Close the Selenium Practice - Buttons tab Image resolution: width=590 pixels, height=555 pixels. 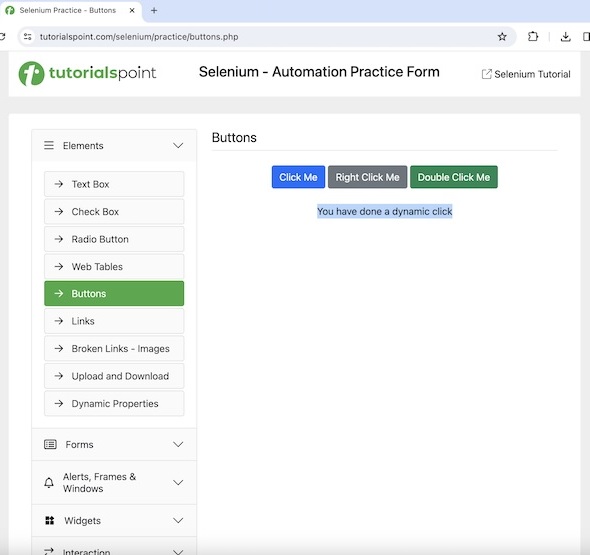point(132,11)
